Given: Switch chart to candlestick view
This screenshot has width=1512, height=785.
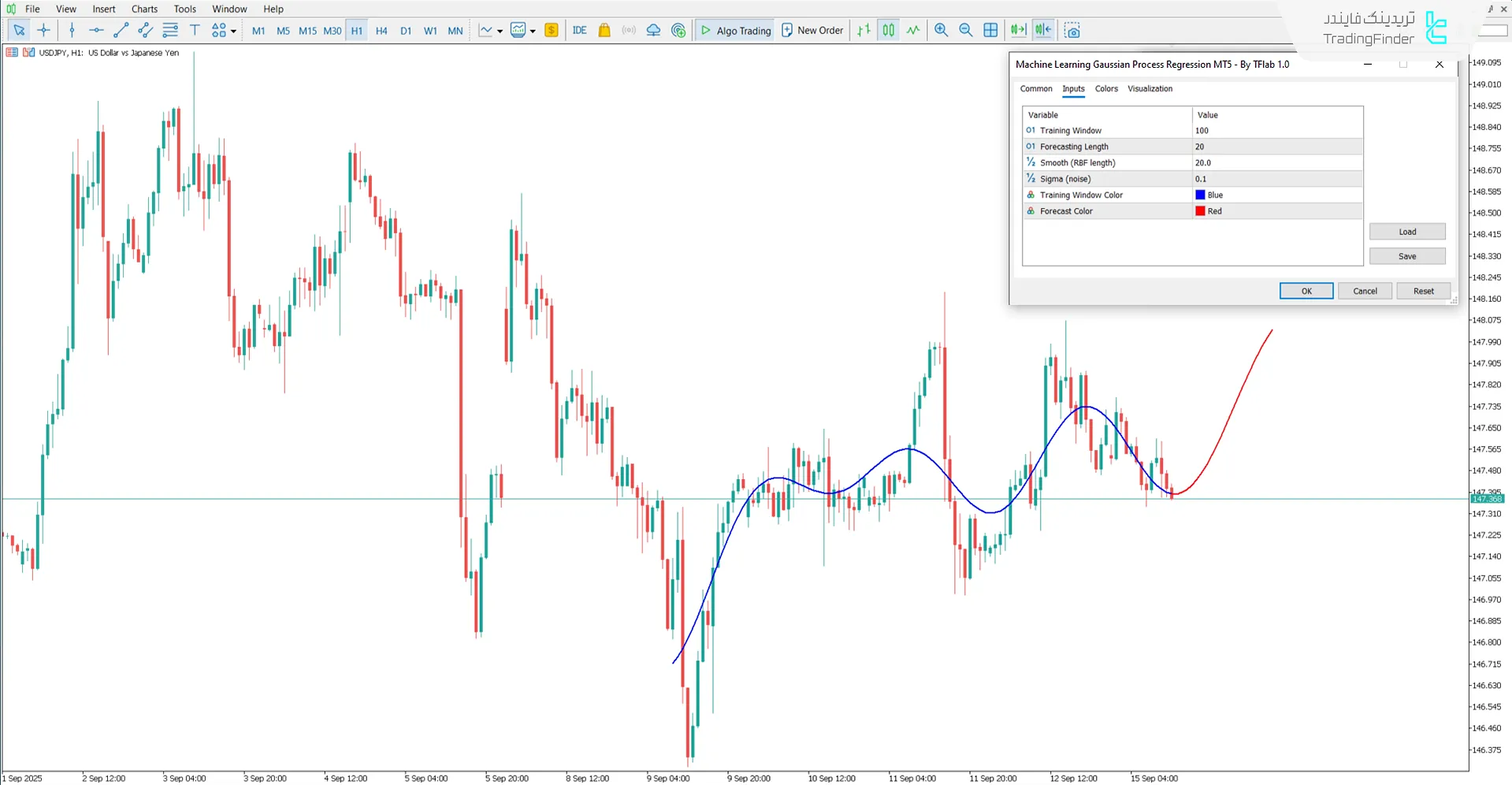Looking at the screenshot, I should [x=888, y=31].
